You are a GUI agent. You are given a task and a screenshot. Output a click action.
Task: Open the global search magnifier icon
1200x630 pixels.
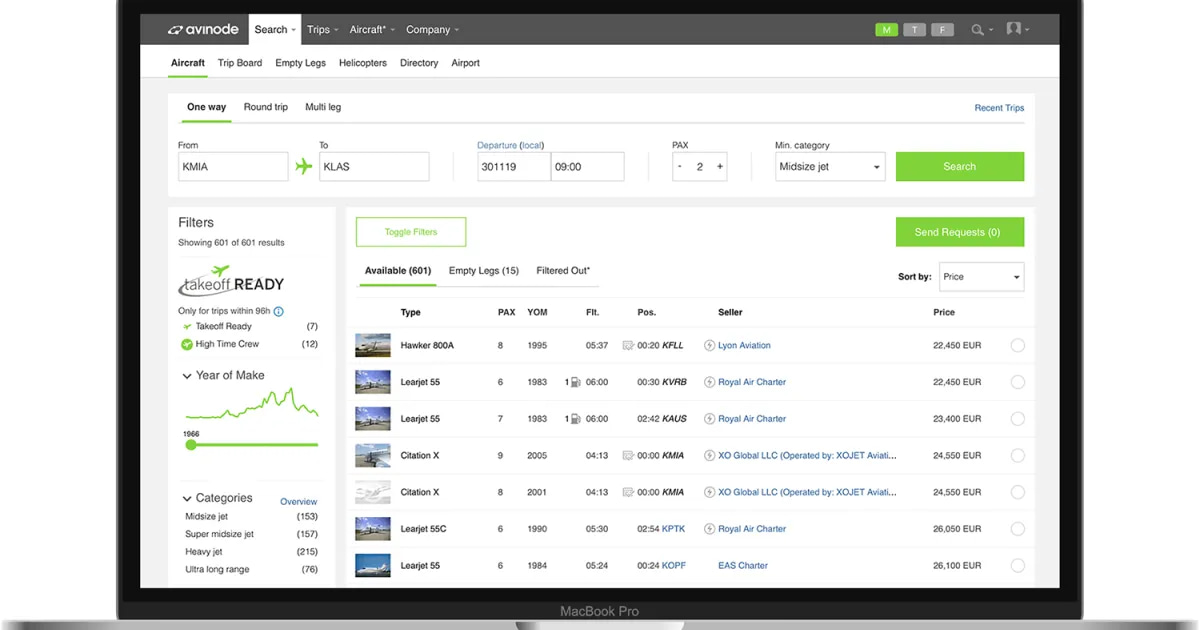tap(978, 28)
